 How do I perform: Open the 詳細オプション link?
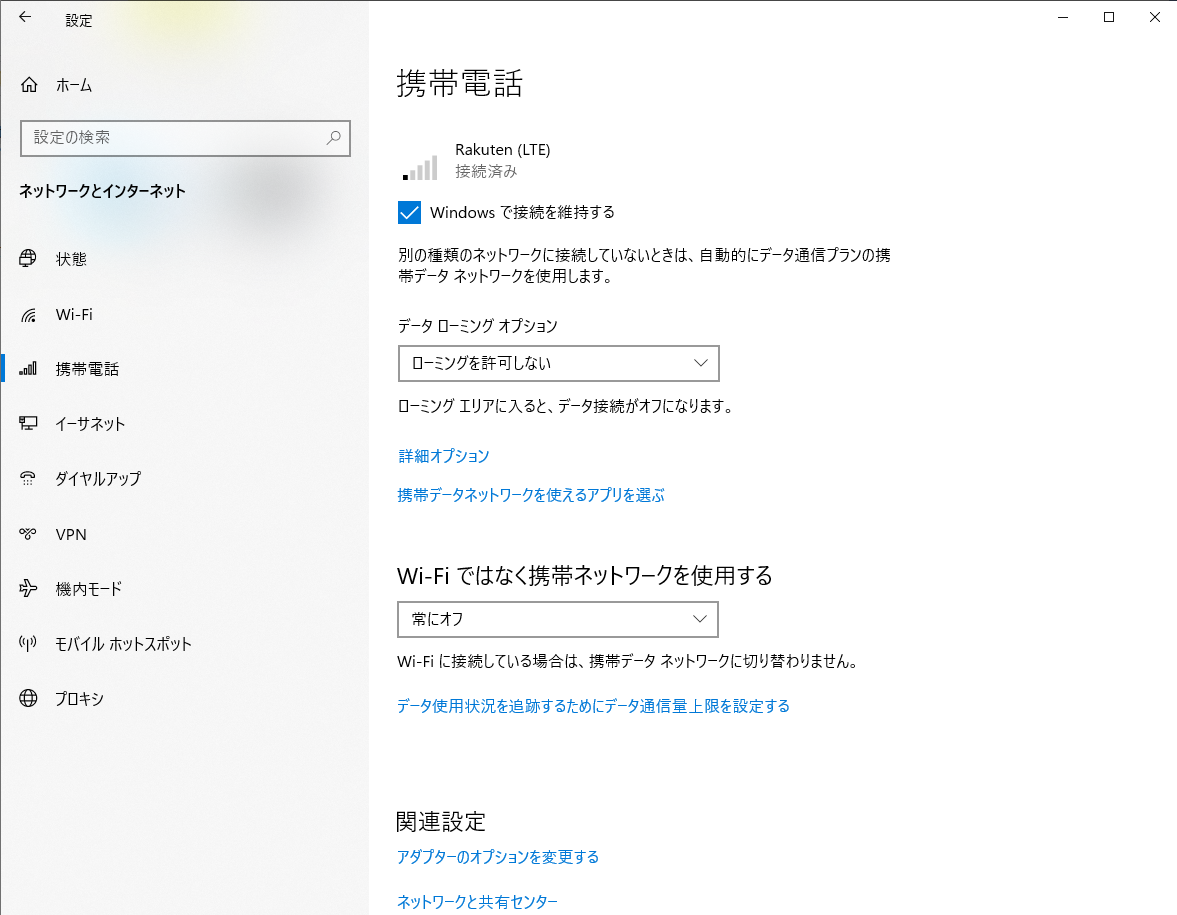coord(443,456)
